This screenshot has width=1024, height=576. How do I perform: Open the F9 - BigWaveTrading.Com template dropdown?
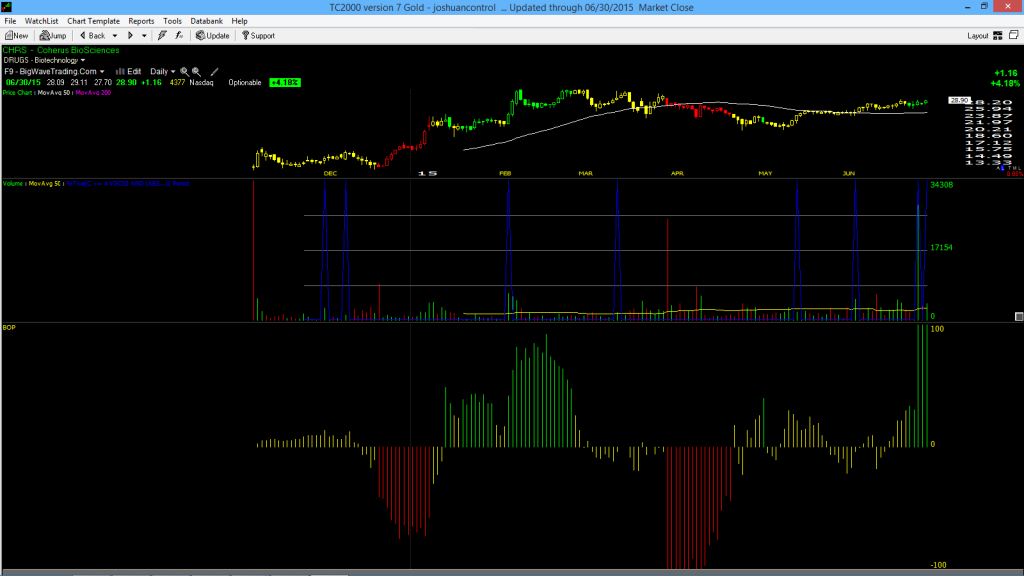pos(54,72)
